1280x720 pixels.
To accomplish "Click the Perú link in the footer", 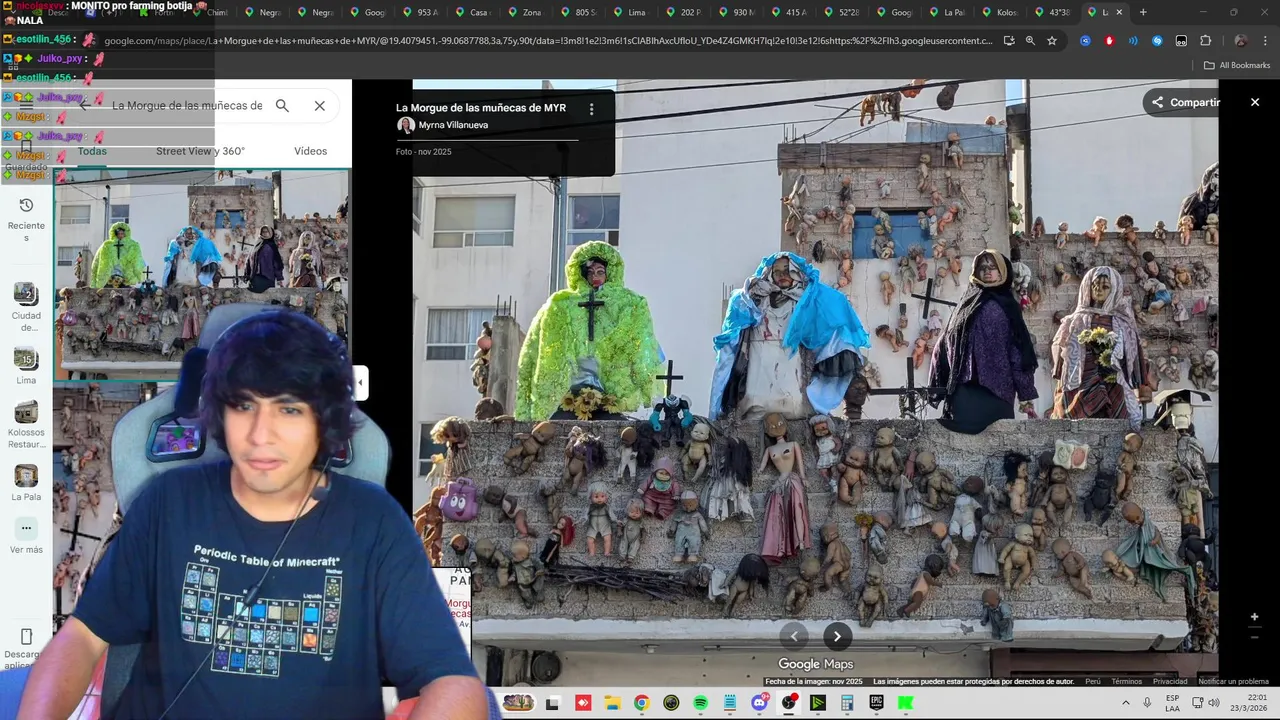I will pos(1093,681).
